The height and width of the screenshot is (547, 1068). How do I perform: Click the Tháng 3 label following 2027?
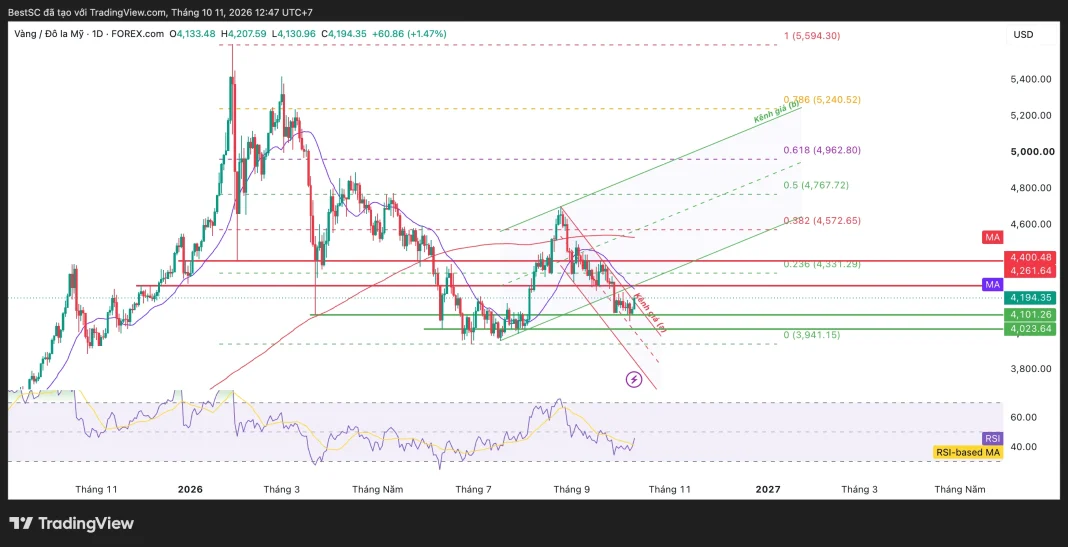[860, 489]
